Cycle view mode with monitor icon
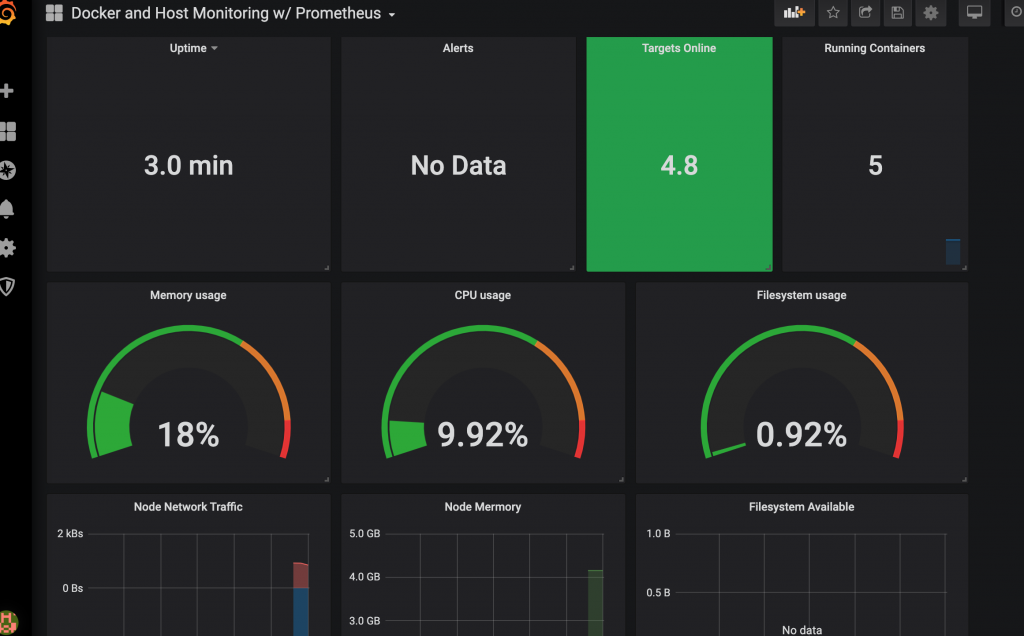The height and width of the screenshot is (636, 1024). pyautogui.click(x=974, y=13)
